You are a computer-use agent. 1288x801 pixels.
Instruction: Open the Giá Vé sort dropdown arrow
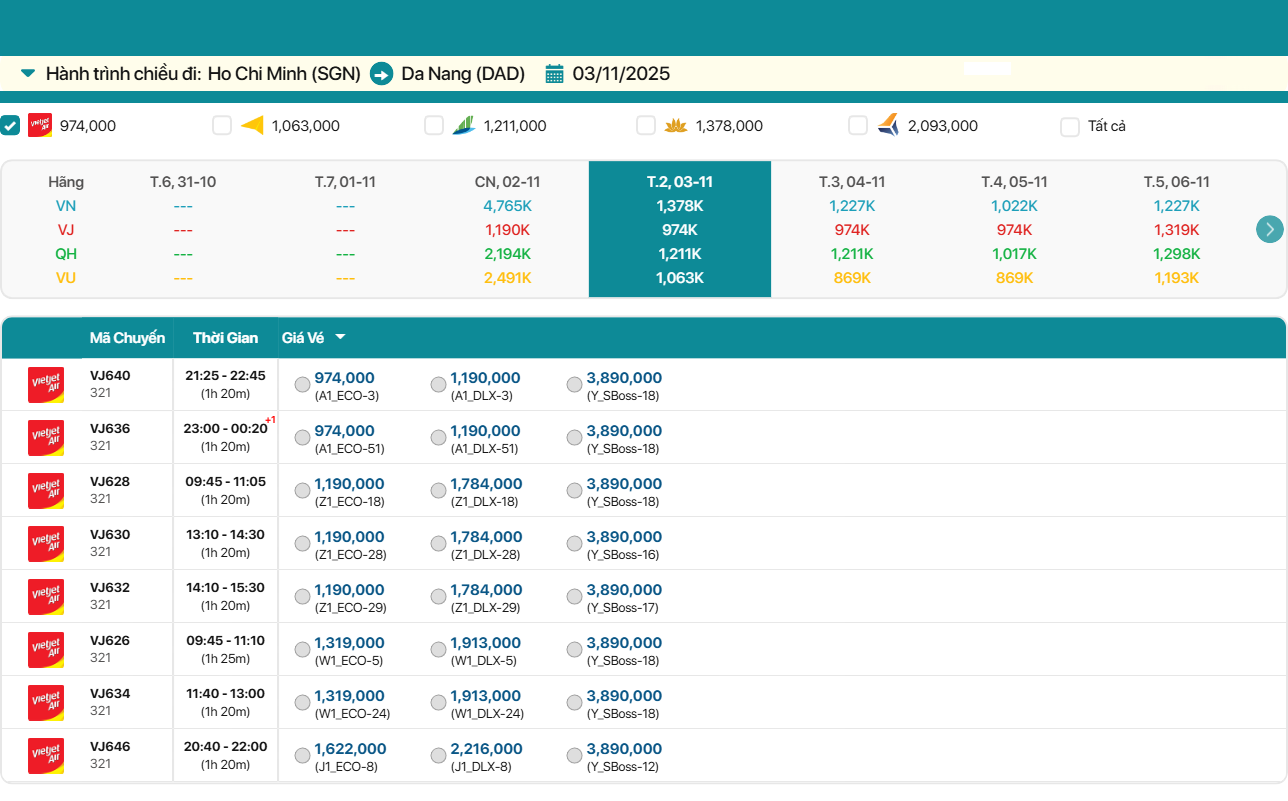[340, 338]
